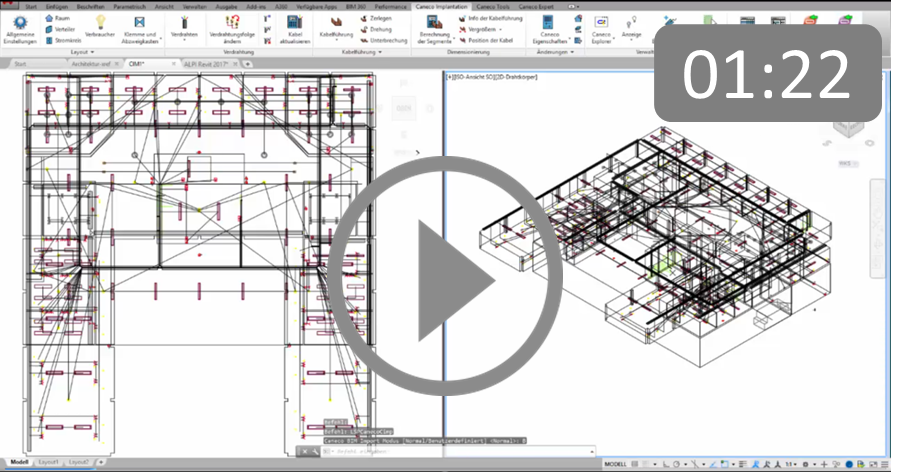The width and height of the screenshot is (899, 472).
Task: Launch the Caneco Explorer icon
Action: (602, 23)
